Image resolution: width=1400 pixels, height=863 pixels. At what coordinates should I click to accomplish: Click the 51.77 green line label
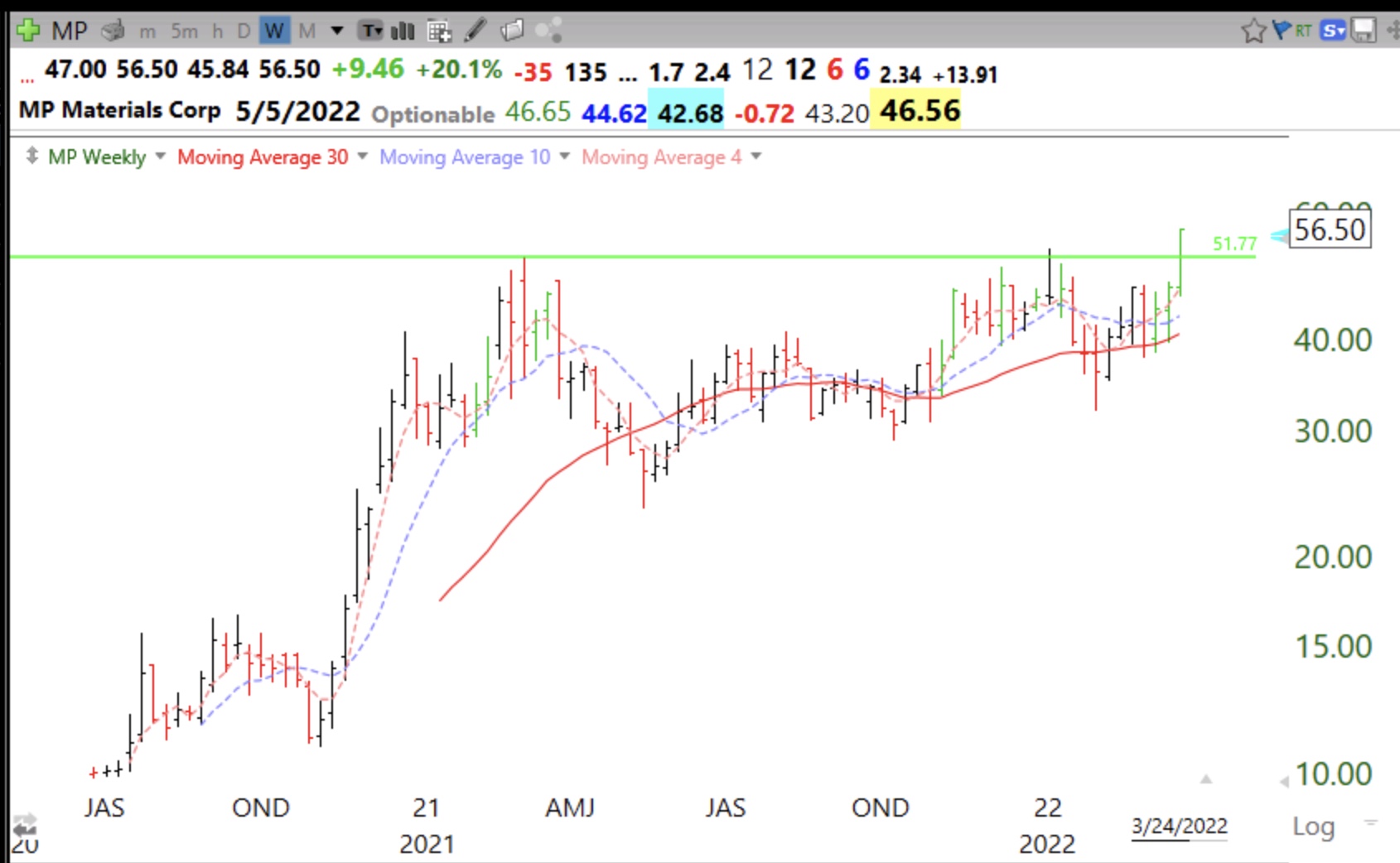(1234, 243)
